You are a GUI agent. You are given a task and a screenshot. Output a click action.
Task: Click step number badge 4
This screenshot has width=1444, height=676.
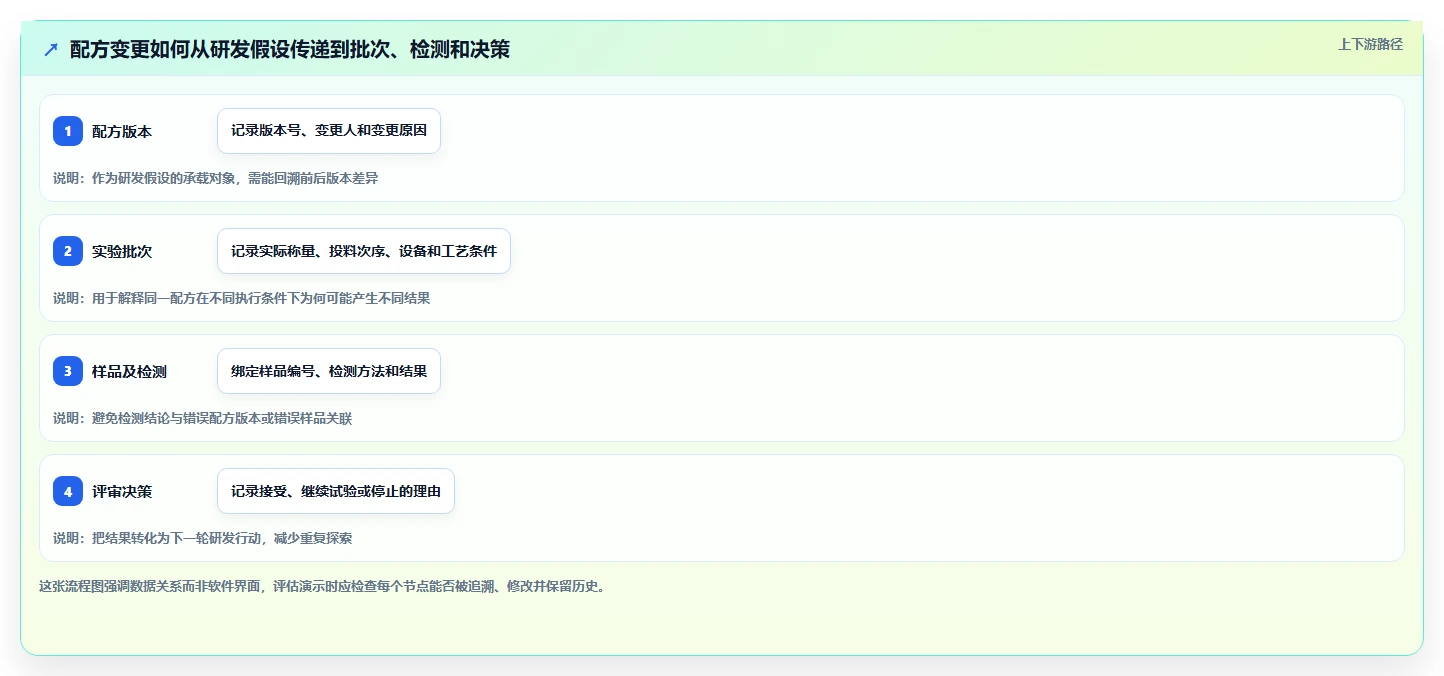coord(68,491)
